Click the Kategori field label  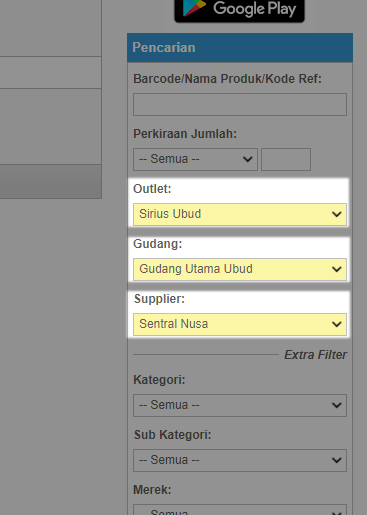click(x=159, y=380)
